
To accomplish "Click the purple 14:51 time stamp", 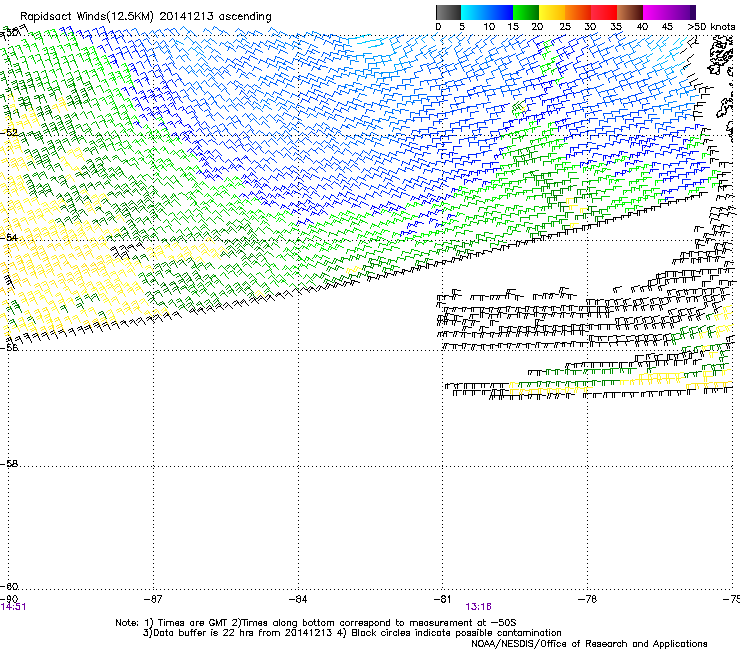I will tap(13, 607).
